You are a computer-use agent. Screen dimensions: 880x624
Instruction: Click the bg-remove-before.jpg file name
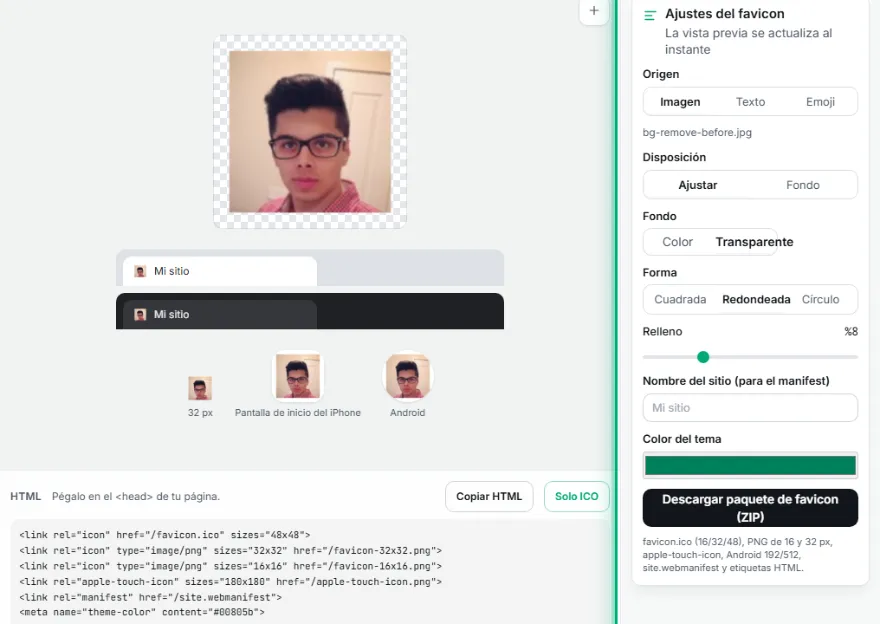(697, 133)
